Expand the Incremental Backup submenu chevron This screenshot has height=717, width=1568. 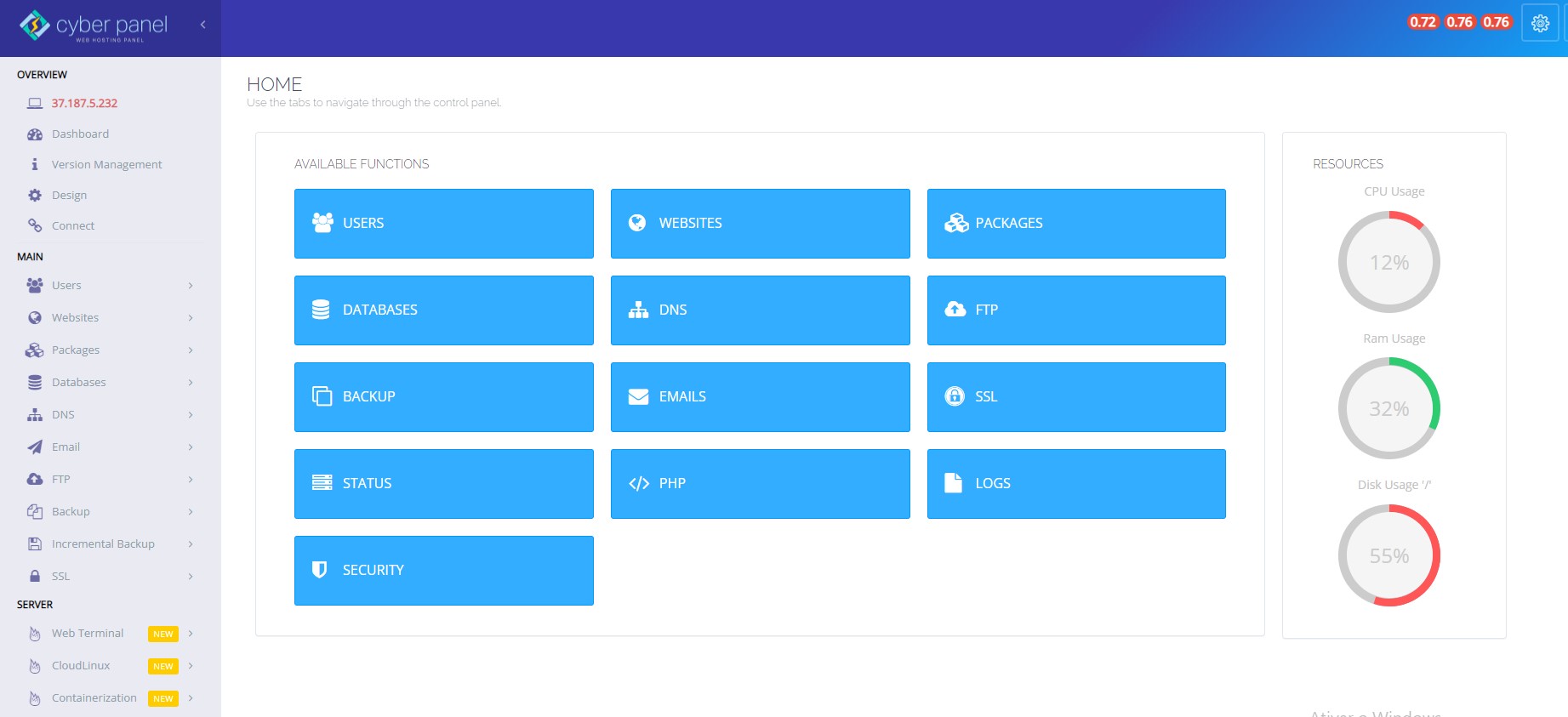191,544
